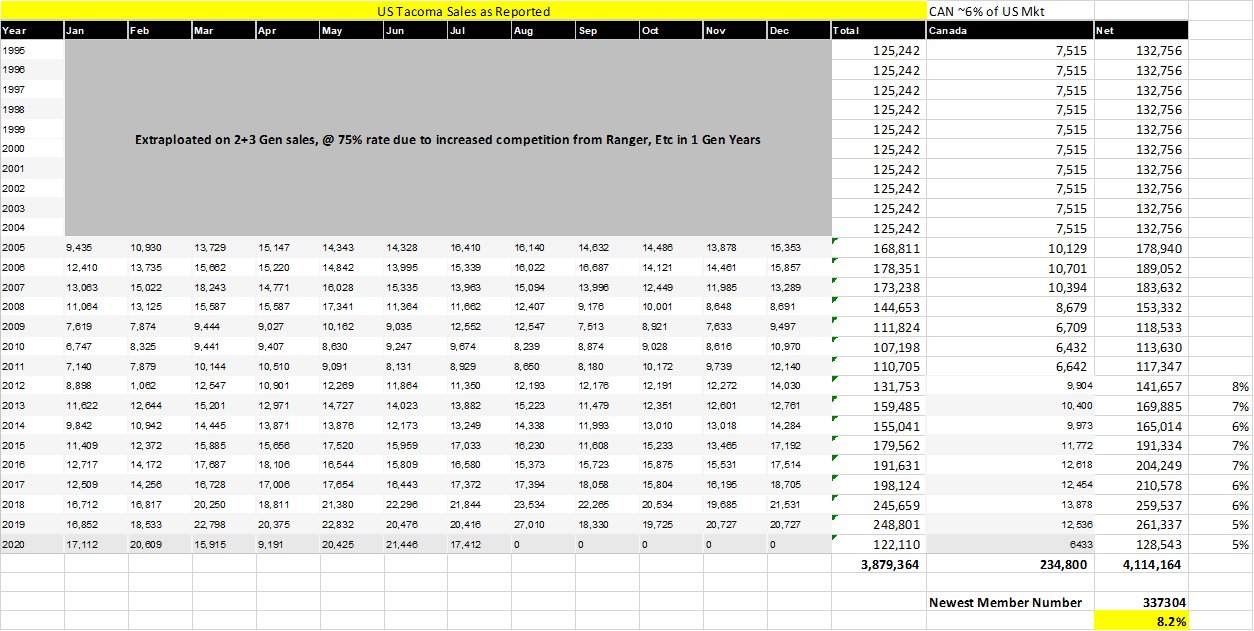Click 2005 Net cell 178,940
This screenshot has width=1254, height=631.
(1141, 248)
